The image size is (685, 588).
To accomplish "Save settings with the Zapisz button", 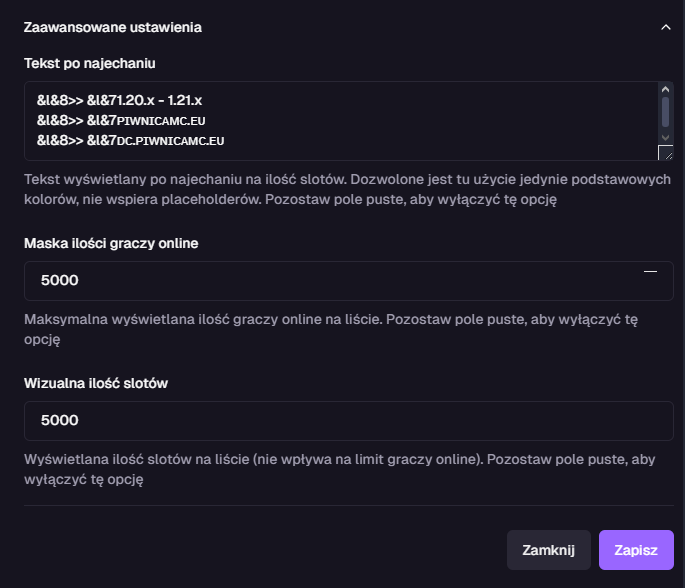I will [x=635, y=550].
